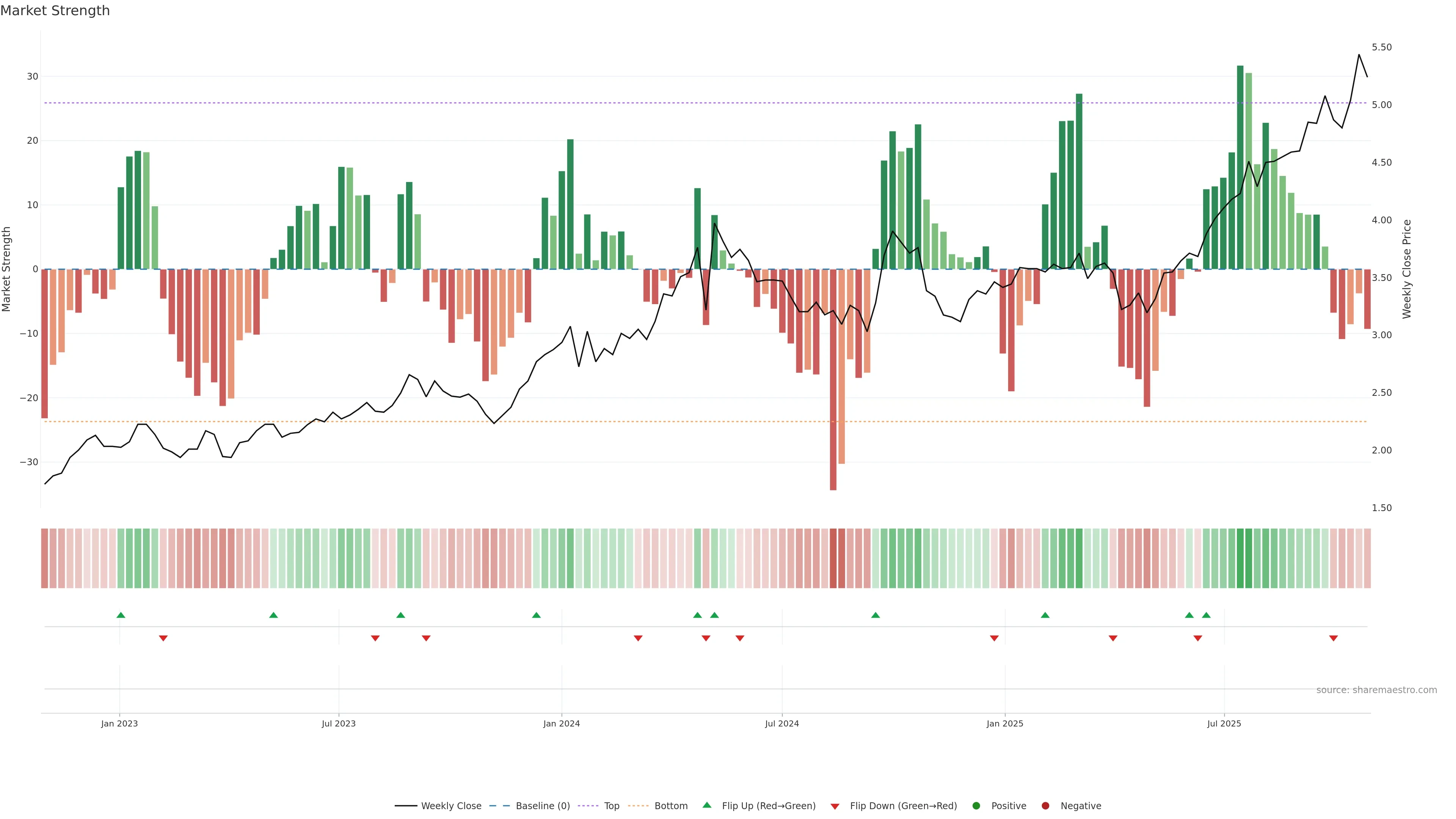The image size is (1456, 819).
Task: Click the last red flip-down marker on right
Action: 1334,638
